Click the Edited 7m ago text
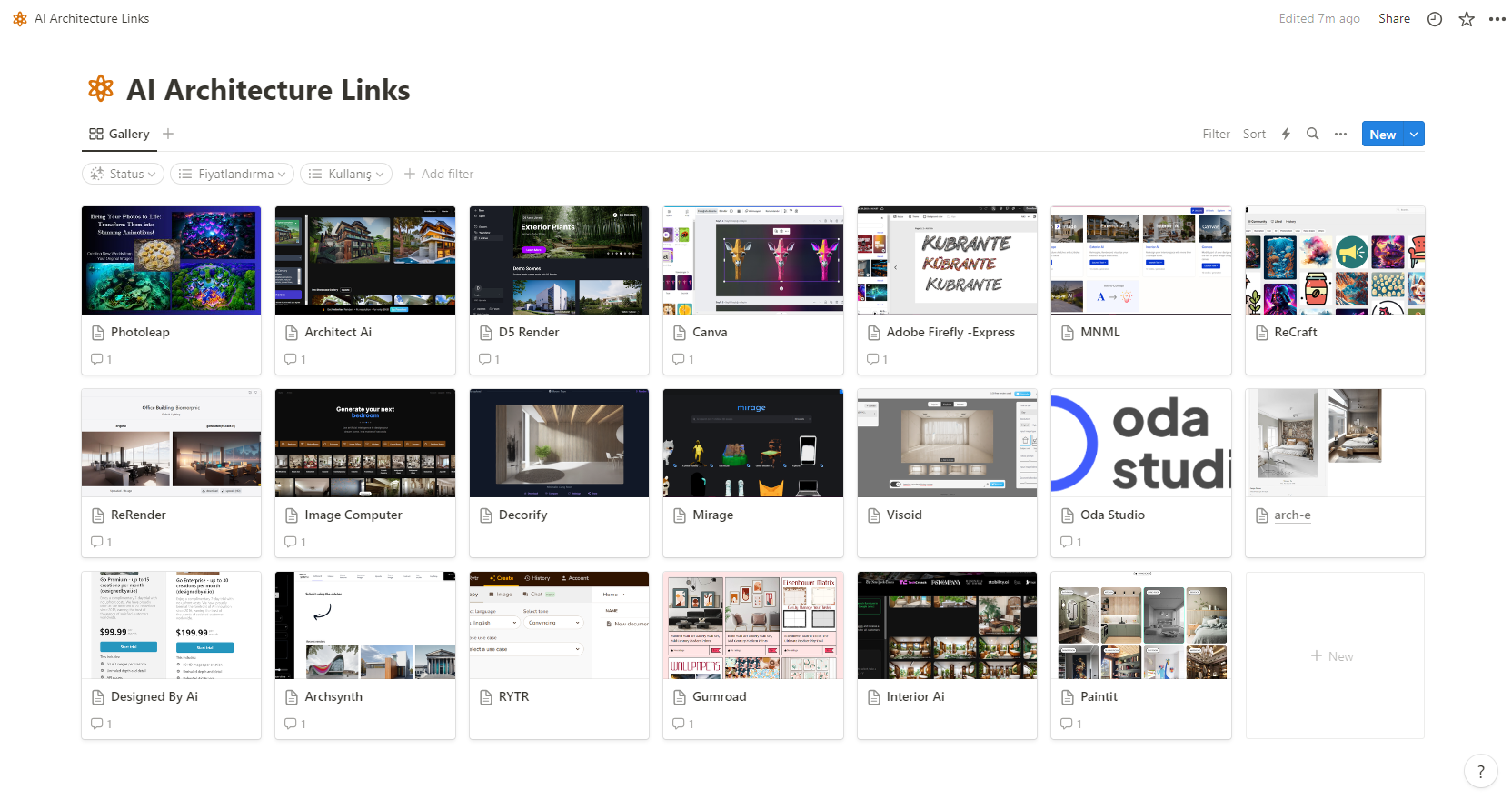Screen dimensions: 1512x810 coord(1319,18)
